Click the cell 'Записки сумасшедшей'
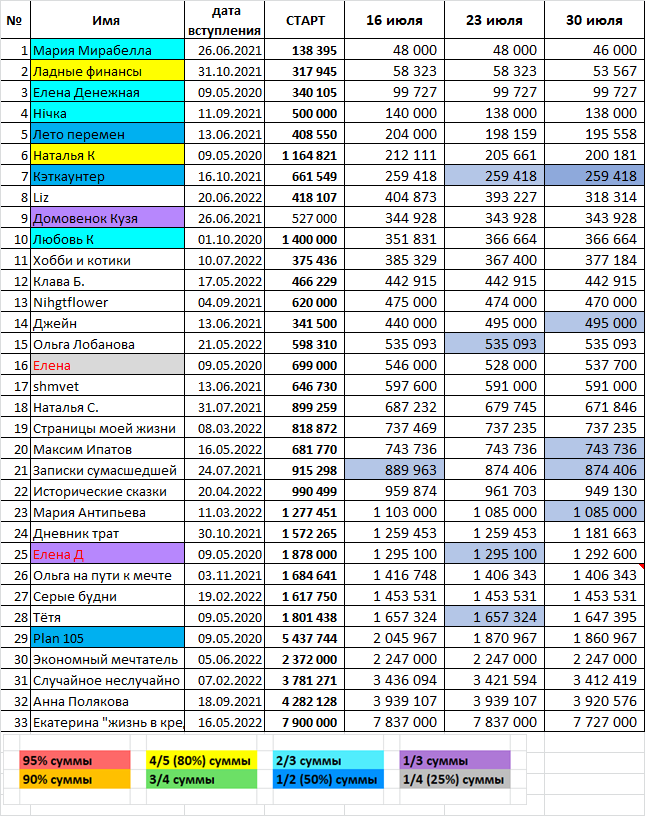Viewport: 645px width, 816px height. click(x=107, y=470)
